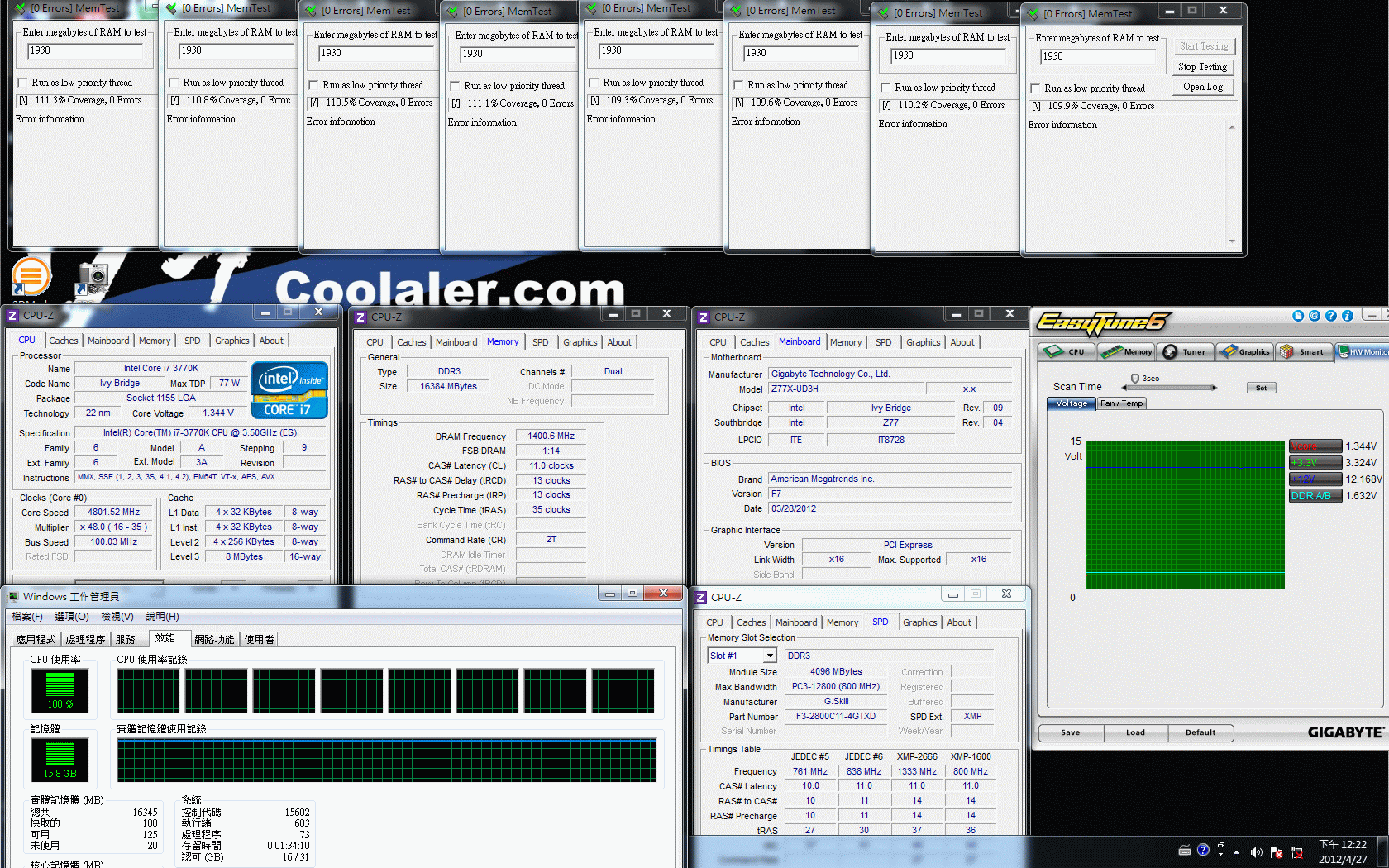This screenshot has height=868, width=1389.
Task: Open EasyTune6 Graphics tab with card icon
Action: pos(1244,351)
